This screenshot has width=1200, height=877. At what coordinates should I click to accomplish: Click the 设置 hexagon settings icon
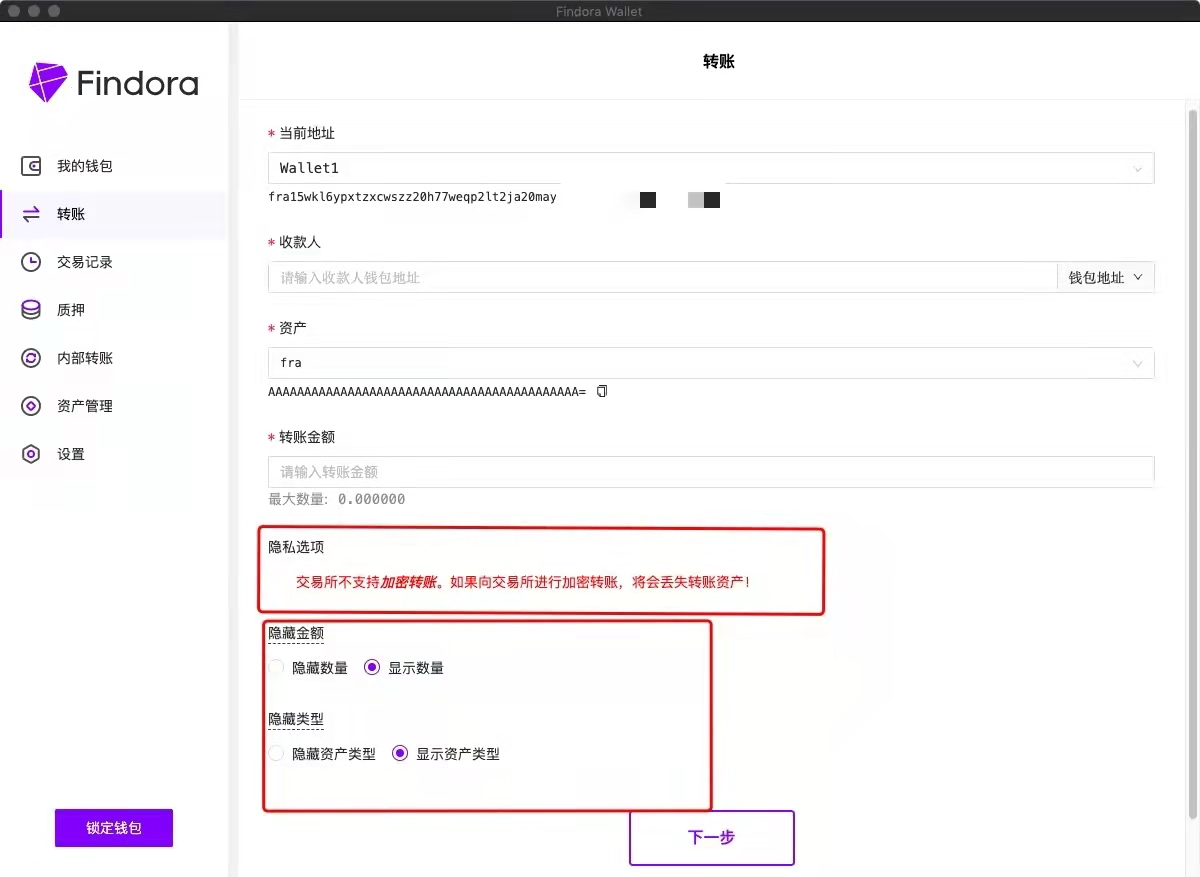pos(31,454)
